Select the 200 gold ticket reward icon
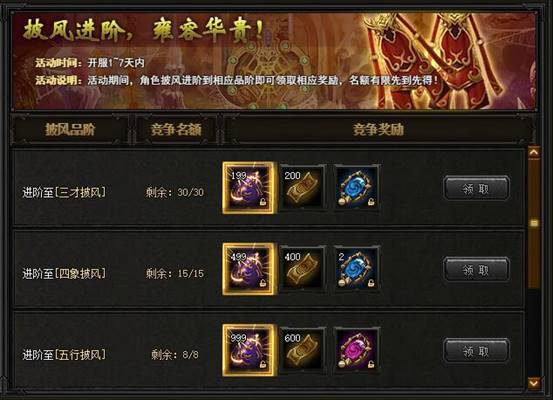553x400 pixels. click(x=303, y=188)
